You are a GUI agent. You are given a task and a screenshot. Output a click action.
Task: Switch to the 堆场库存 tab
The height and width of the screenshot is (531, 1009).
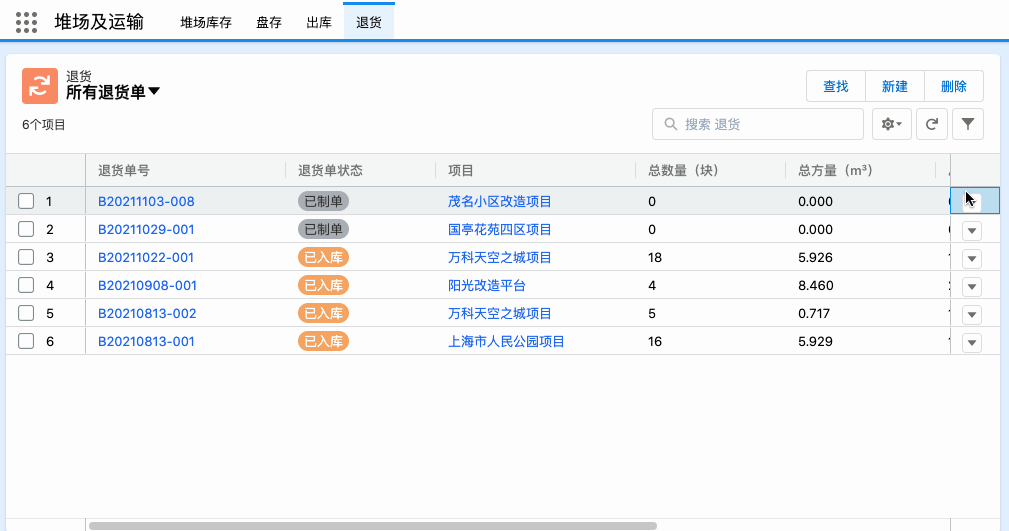pos(206,23)
